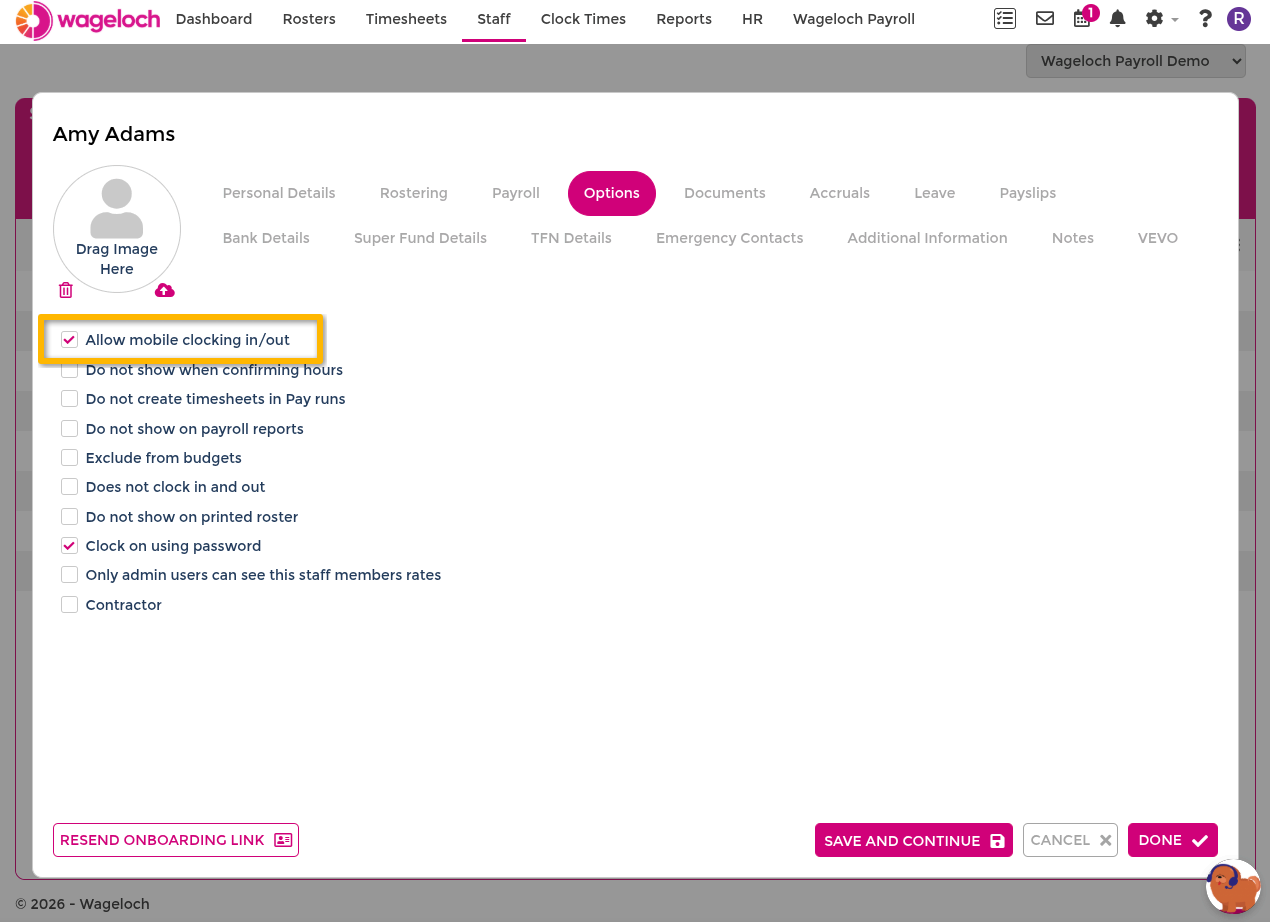
Task: Tick Do not create timesheets in Pay runs
Action: (x=69, y=399)
